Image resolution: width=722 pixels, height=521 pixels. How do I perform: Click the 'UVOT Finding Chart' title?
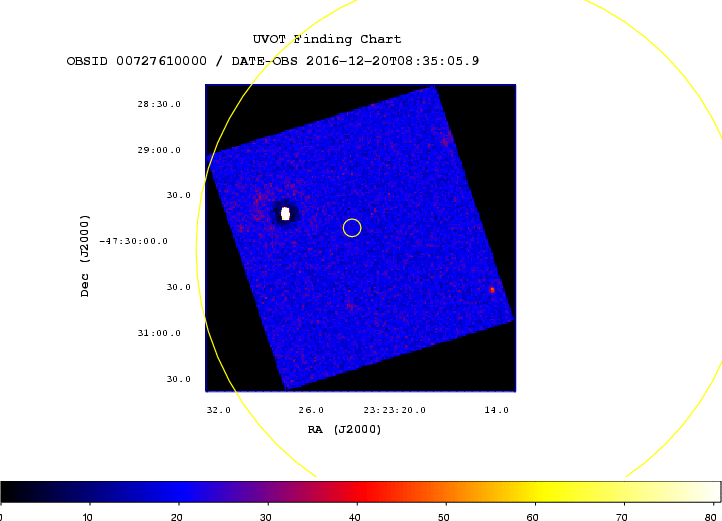(327, 39)
